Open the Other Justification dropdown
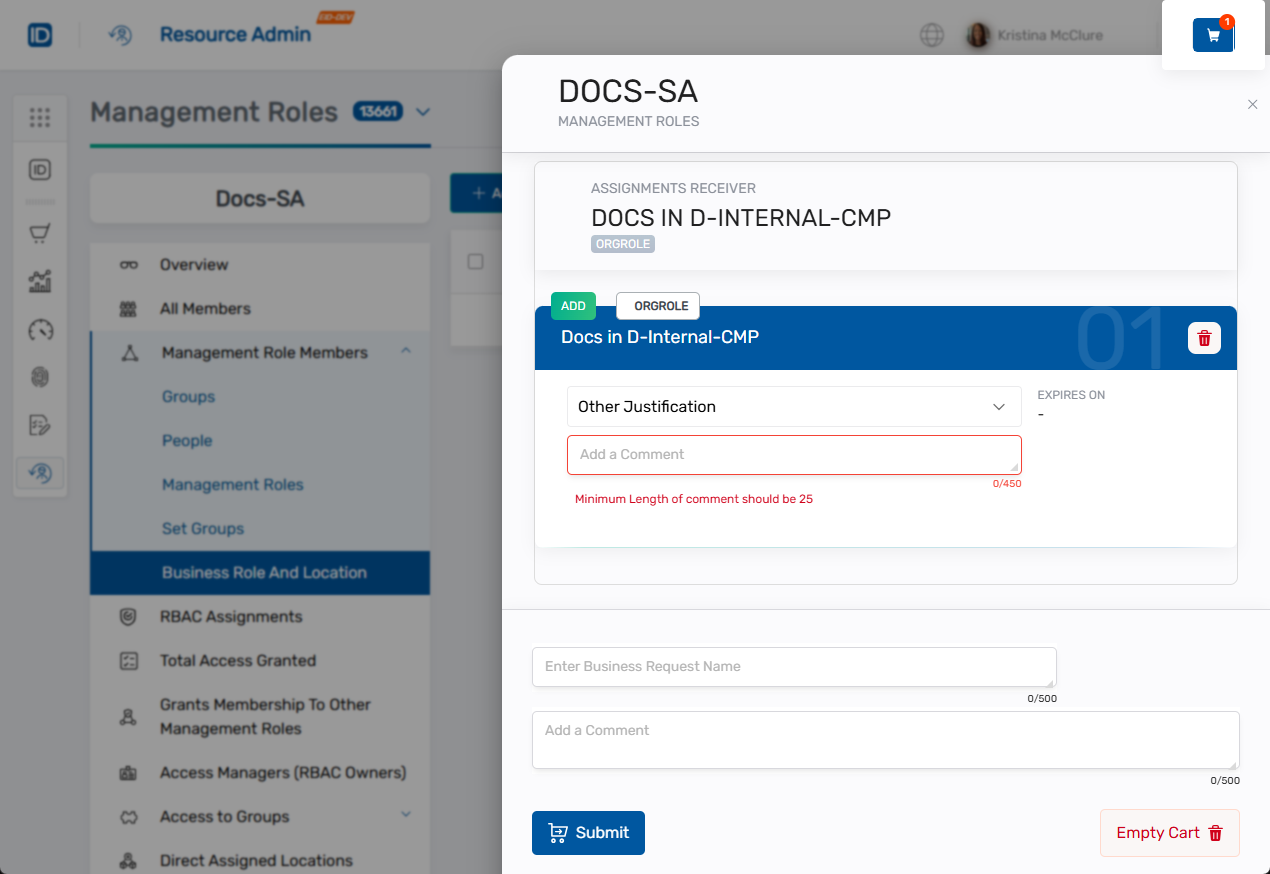This screenshot has width=1270, height=874. click(x=794, y=407)
